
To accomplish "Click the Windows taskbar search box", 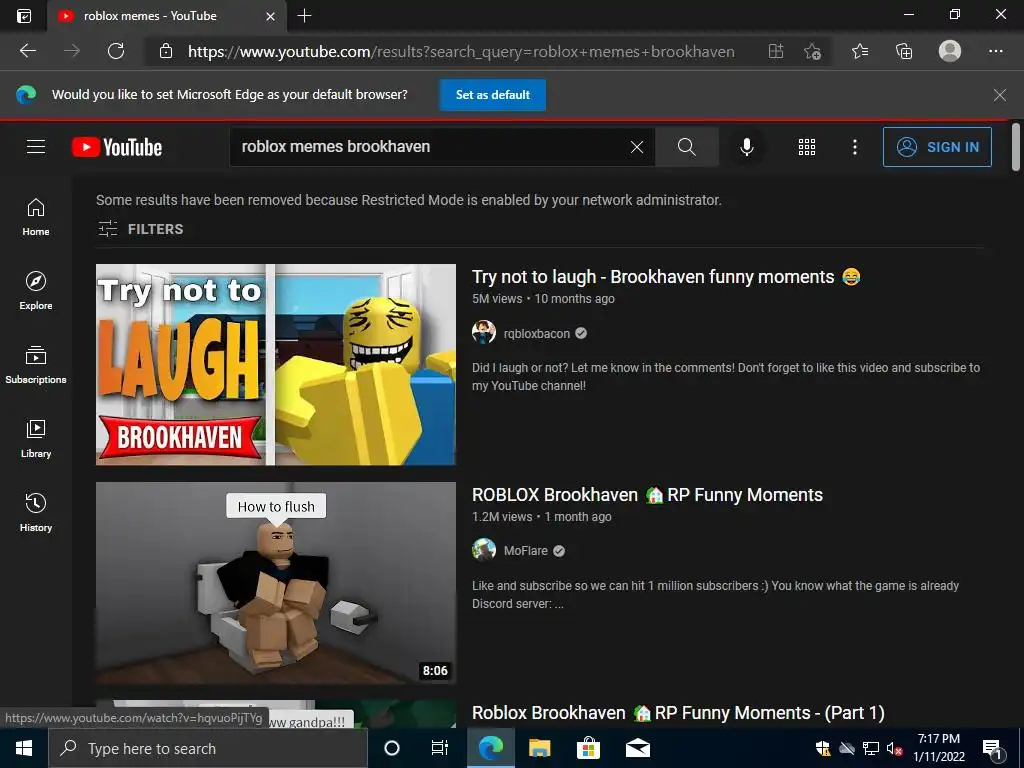I will click(x=208, y=748).
